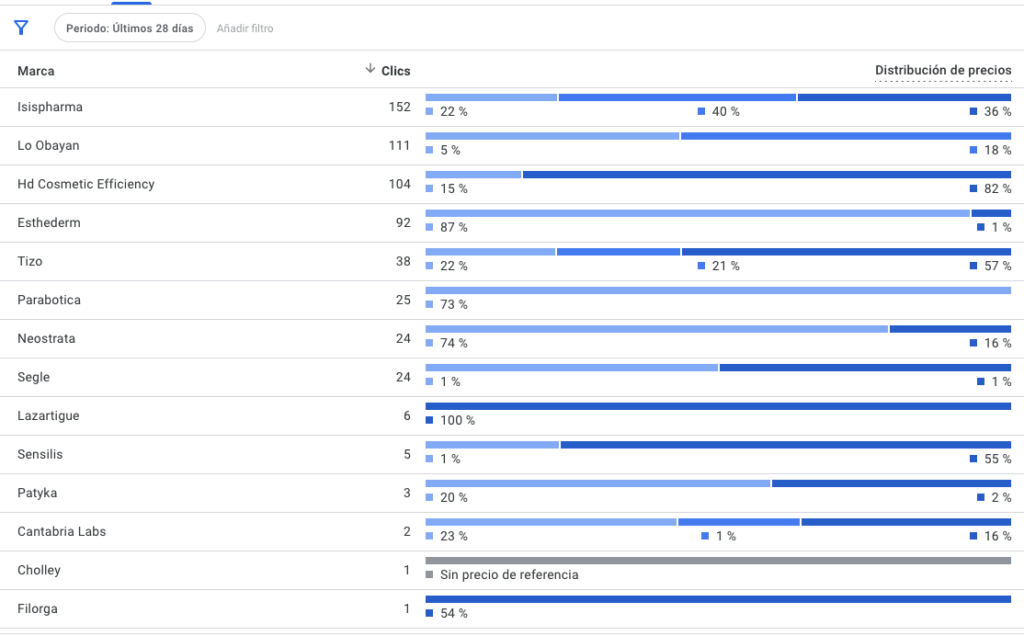
Task: Select the Lazartigue brand name
Action: coord(48,415)
